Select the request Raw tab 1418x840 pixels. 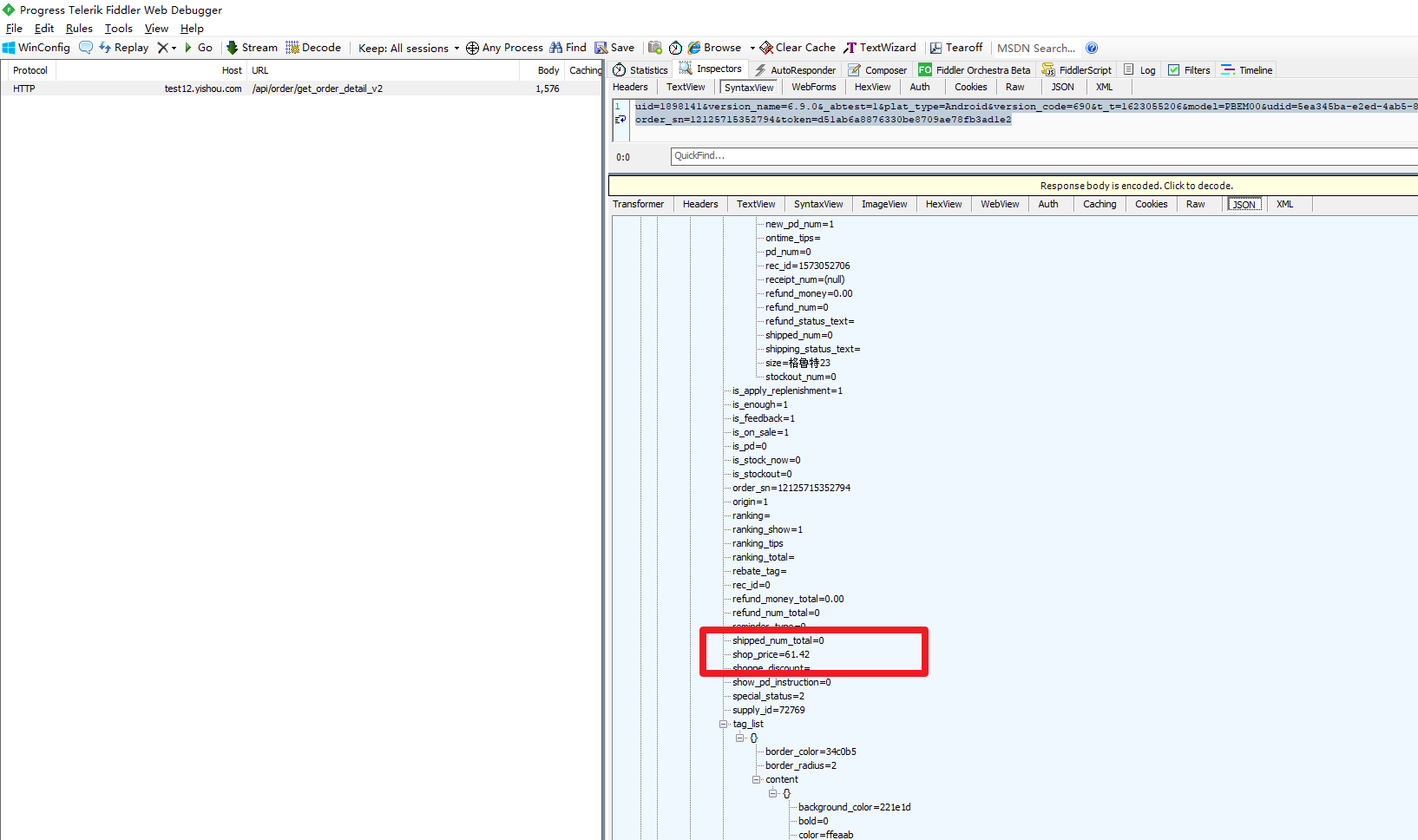(x=1015, y=87)
